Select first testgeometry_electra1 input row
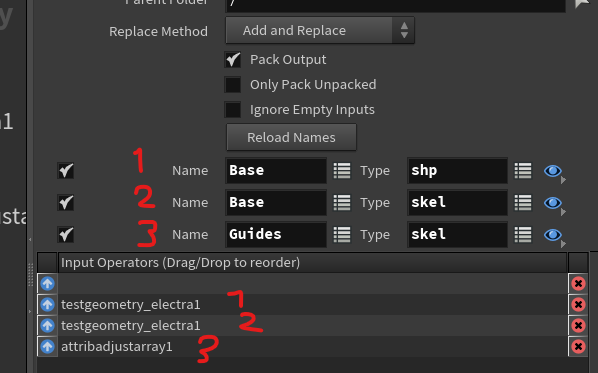The width and height of the screenshot is (598, 373). [x=312, y=305]
